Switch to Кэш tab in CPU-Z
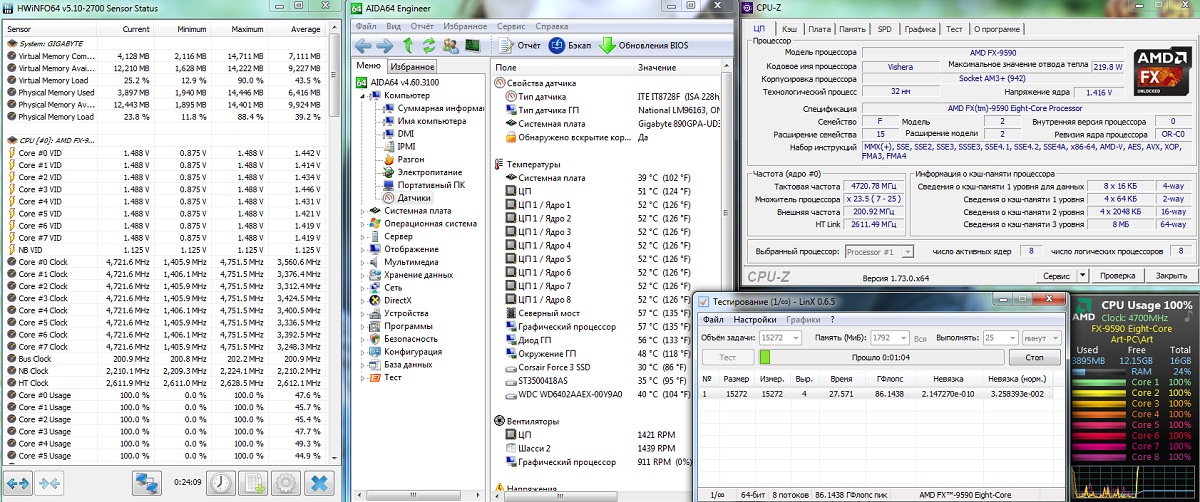The image size is (1200, 502). point(790,29)
